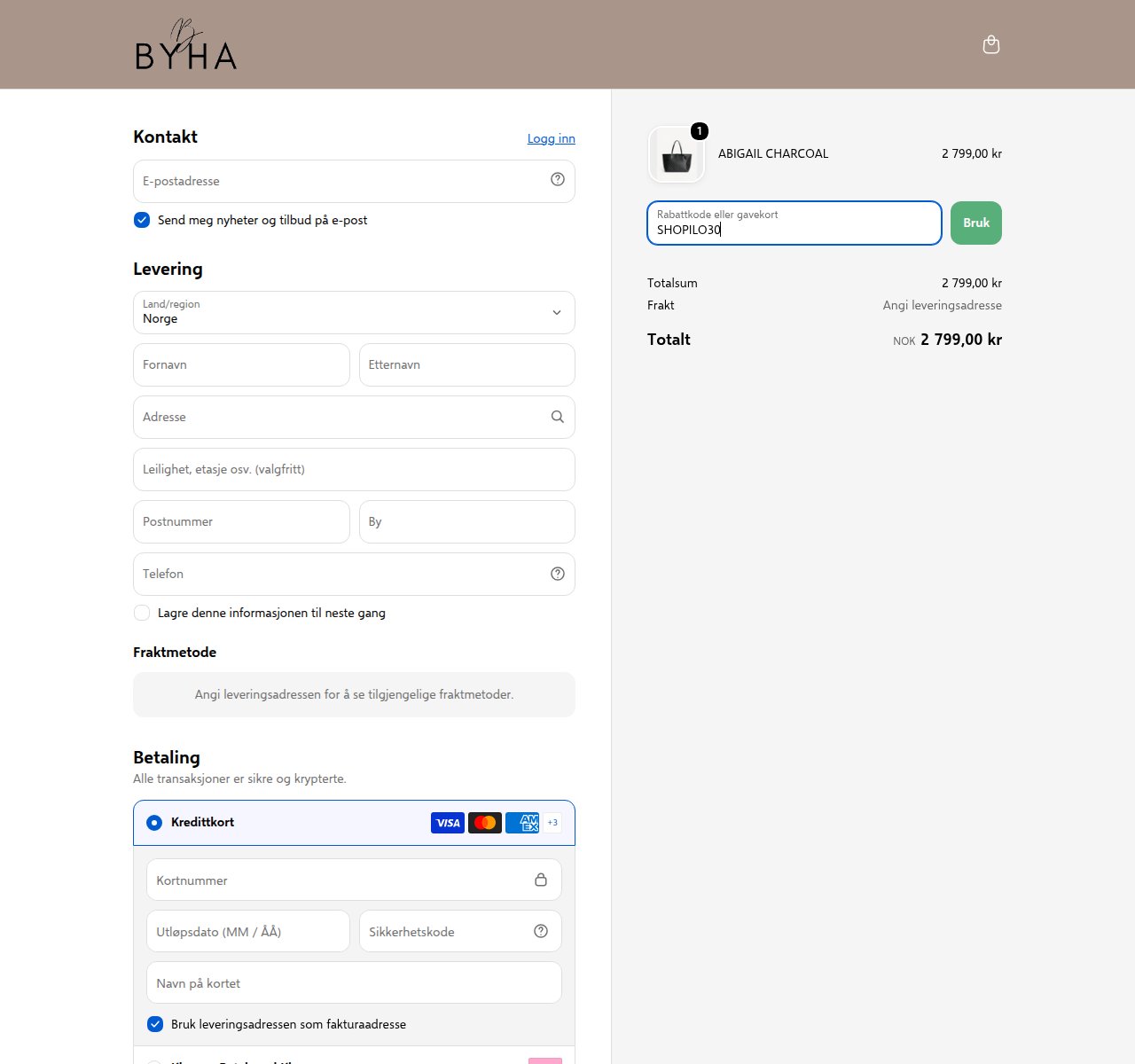Click the Angi leveringsadressen for å se fraktmetoder notice
1135x1064 pixels.
pos(354,694)
